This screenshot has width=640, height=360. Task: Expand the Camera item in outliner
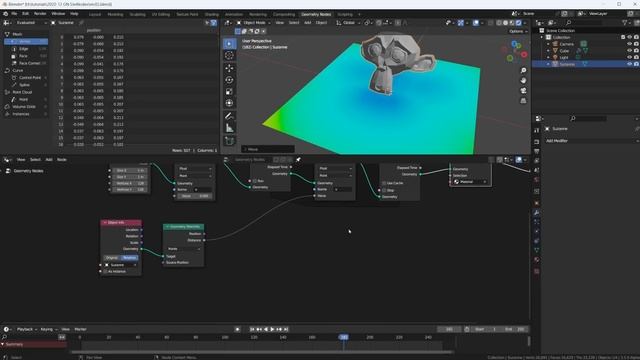click(548, 44)
